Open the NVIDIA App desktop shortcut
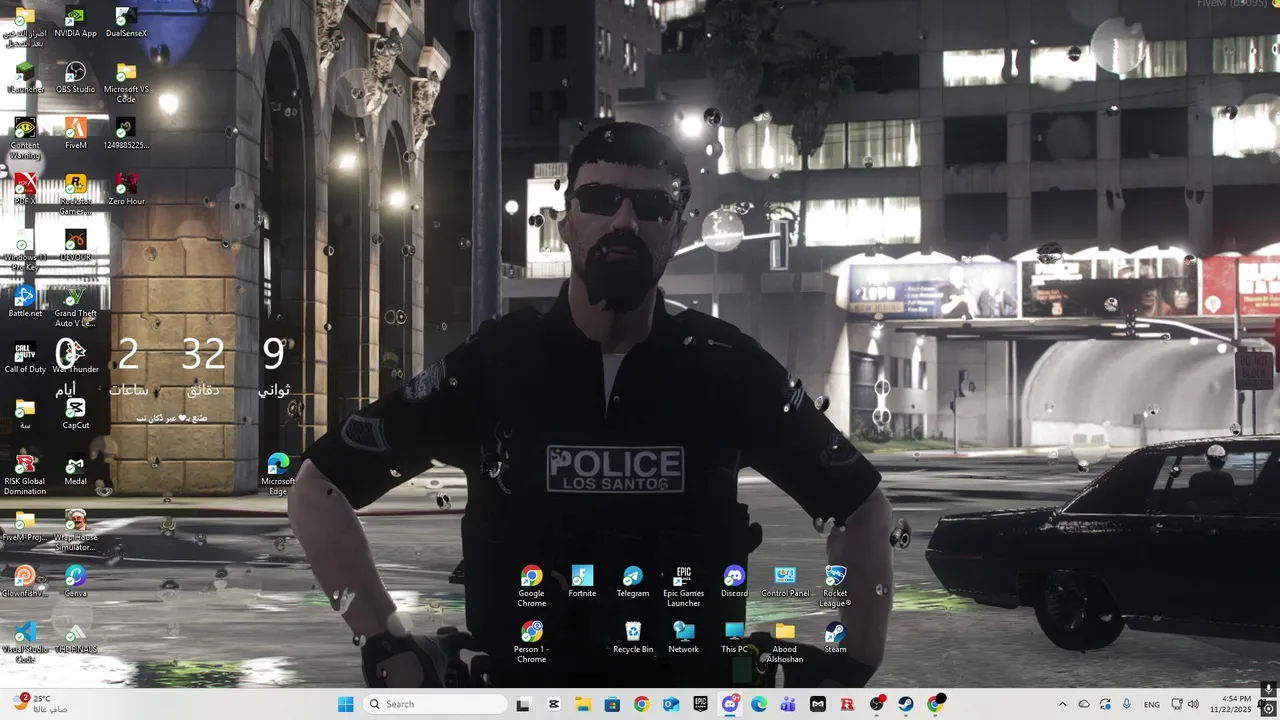The width and height of the screenshot is (1280, 720). tap(76, 23)
